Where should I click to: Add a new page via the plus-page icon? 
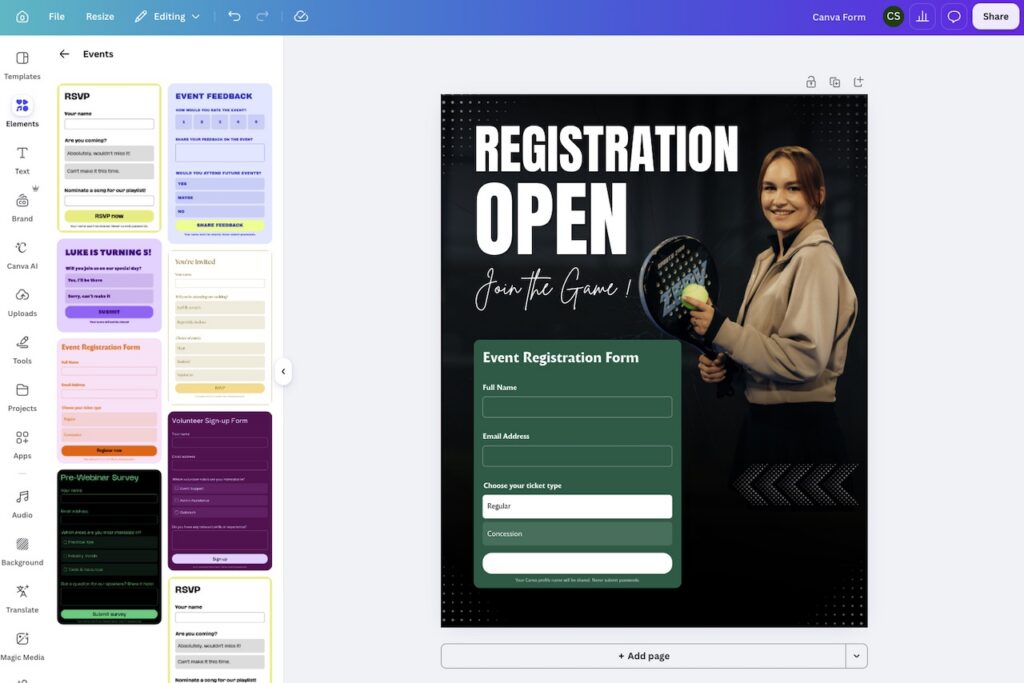859,82
